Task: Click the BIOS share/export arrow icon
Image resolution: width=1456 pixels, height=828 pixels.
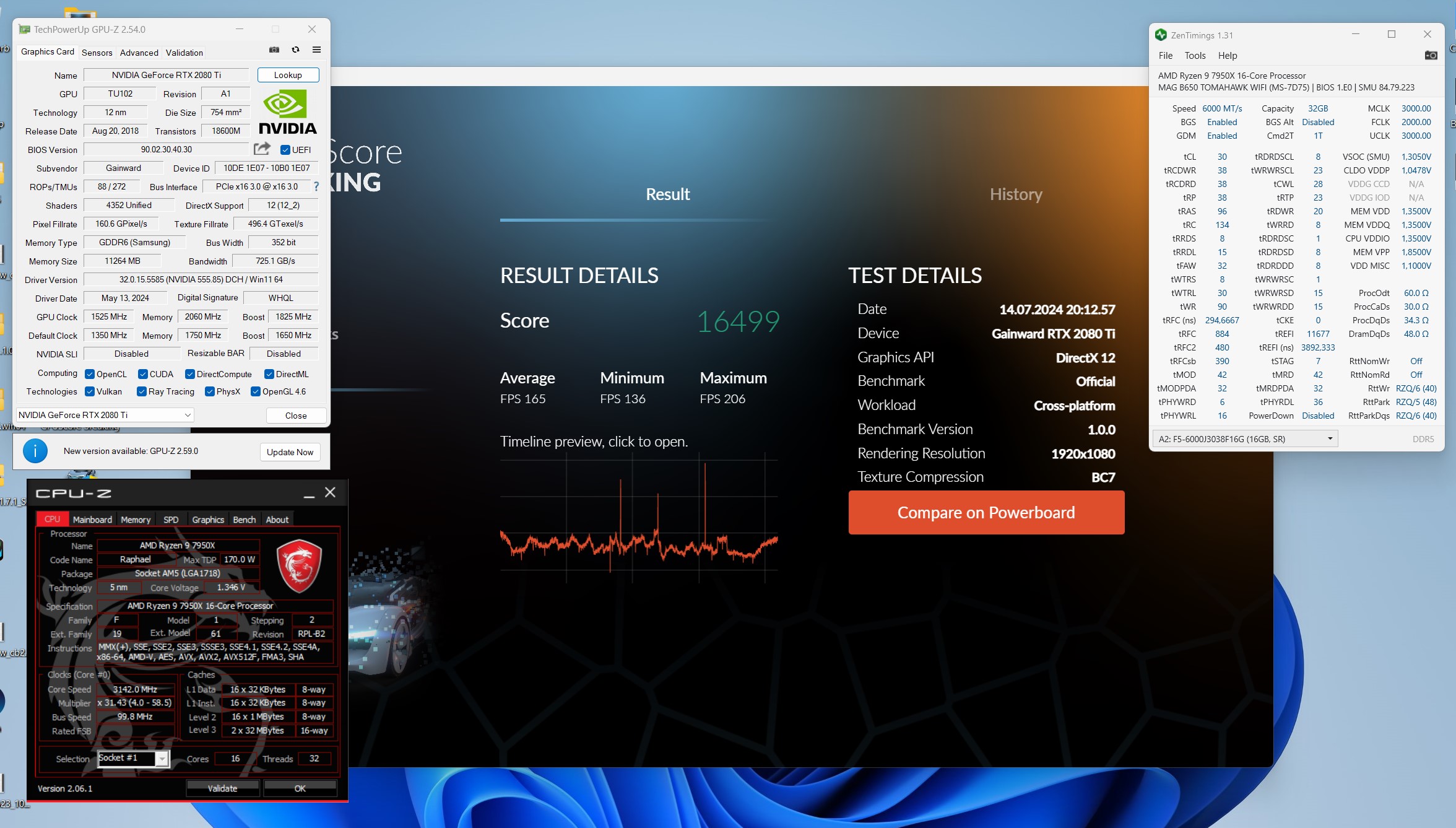Action: click(262, 149)
